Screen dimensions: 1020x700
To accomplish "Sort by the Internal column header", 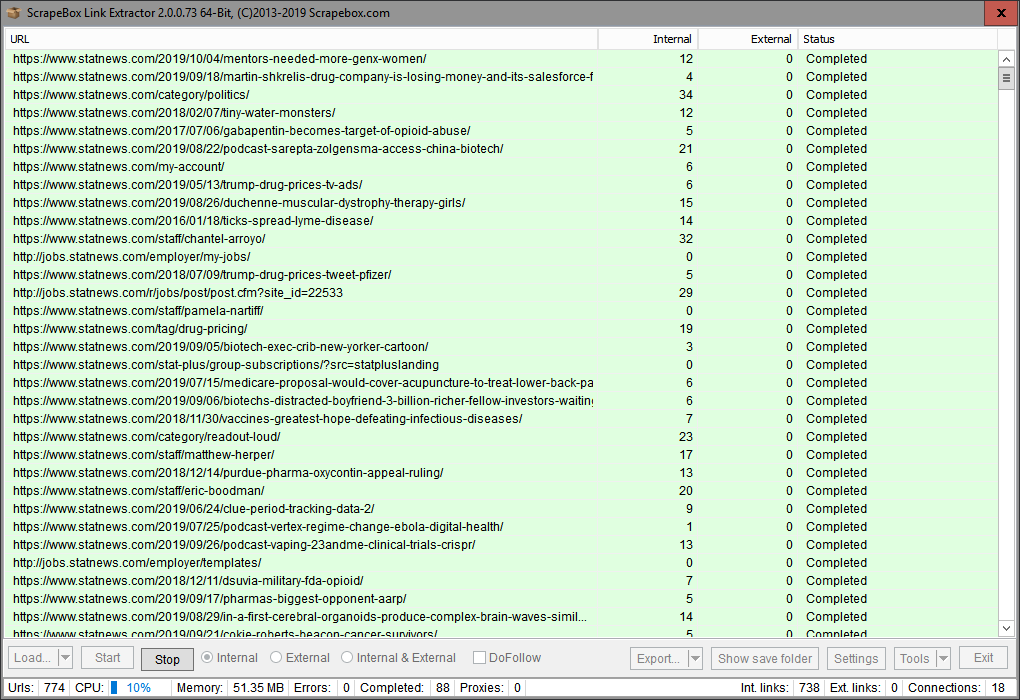I will point(648,39).
